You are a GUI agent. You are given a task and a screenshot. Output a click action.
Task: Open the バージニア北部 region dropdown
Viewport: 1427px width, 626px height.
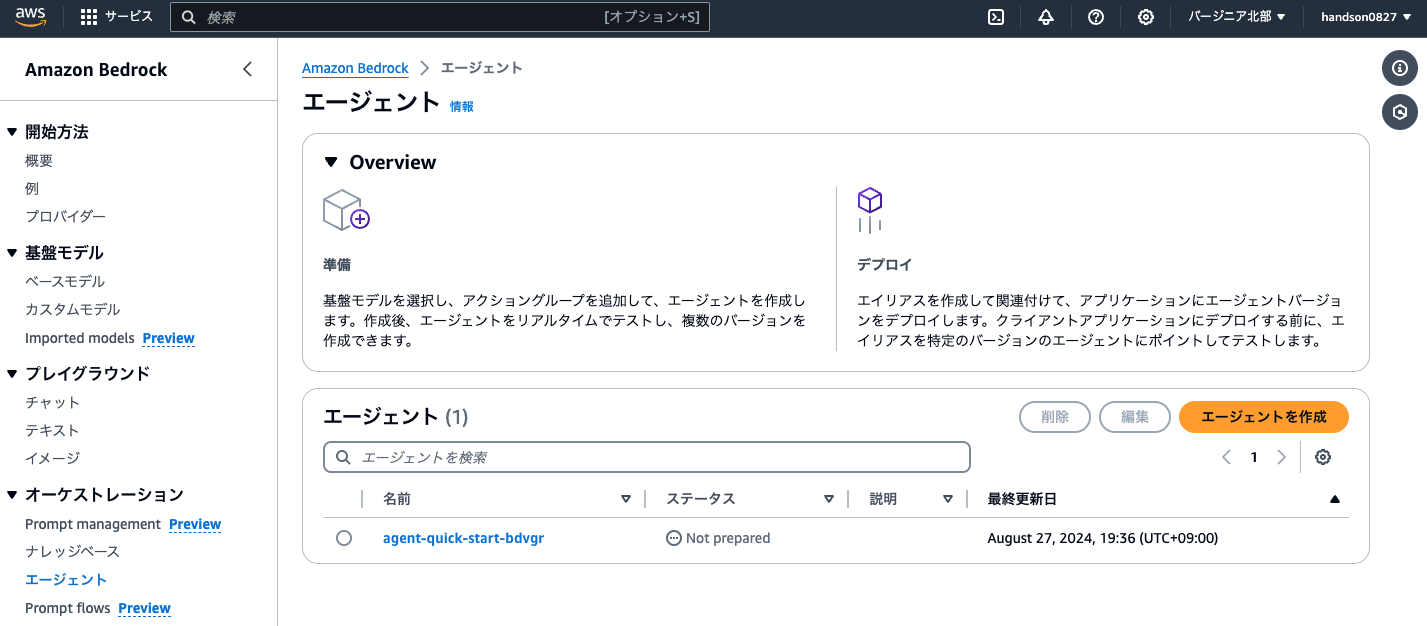click(x=1237, y=17)
